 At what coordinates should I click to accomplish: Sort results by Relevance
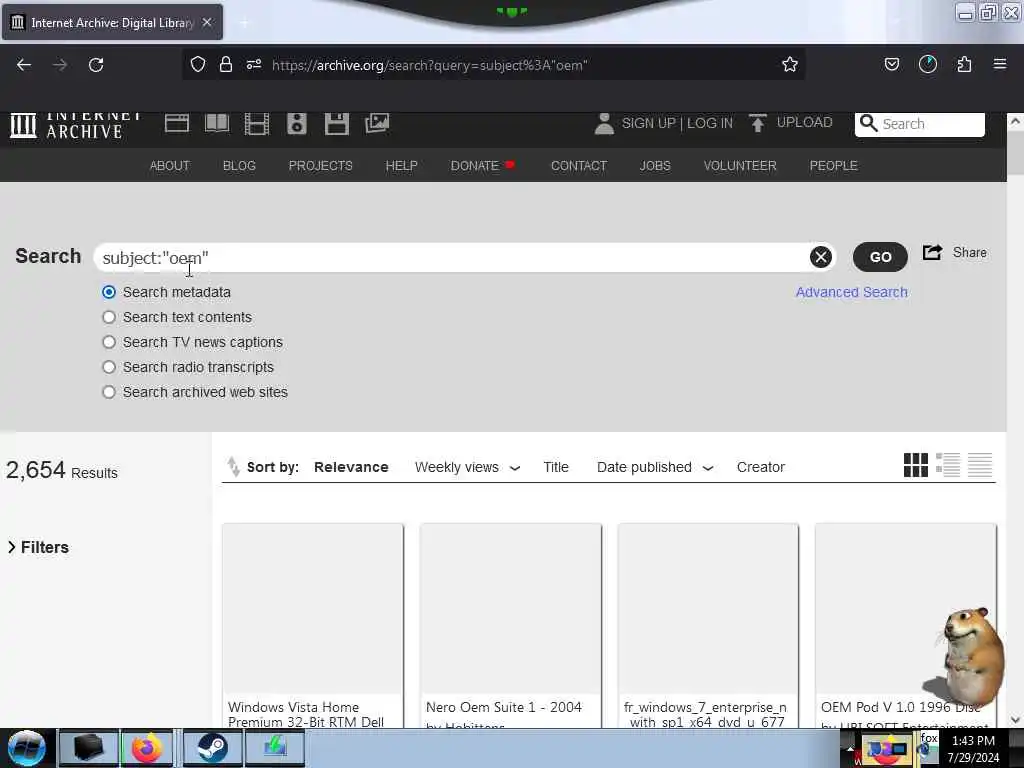(351, 467)
